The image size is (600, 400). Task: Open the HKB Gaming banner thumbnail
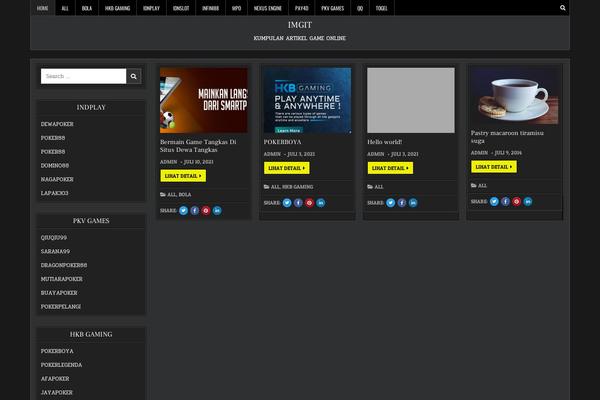point(307,100)
